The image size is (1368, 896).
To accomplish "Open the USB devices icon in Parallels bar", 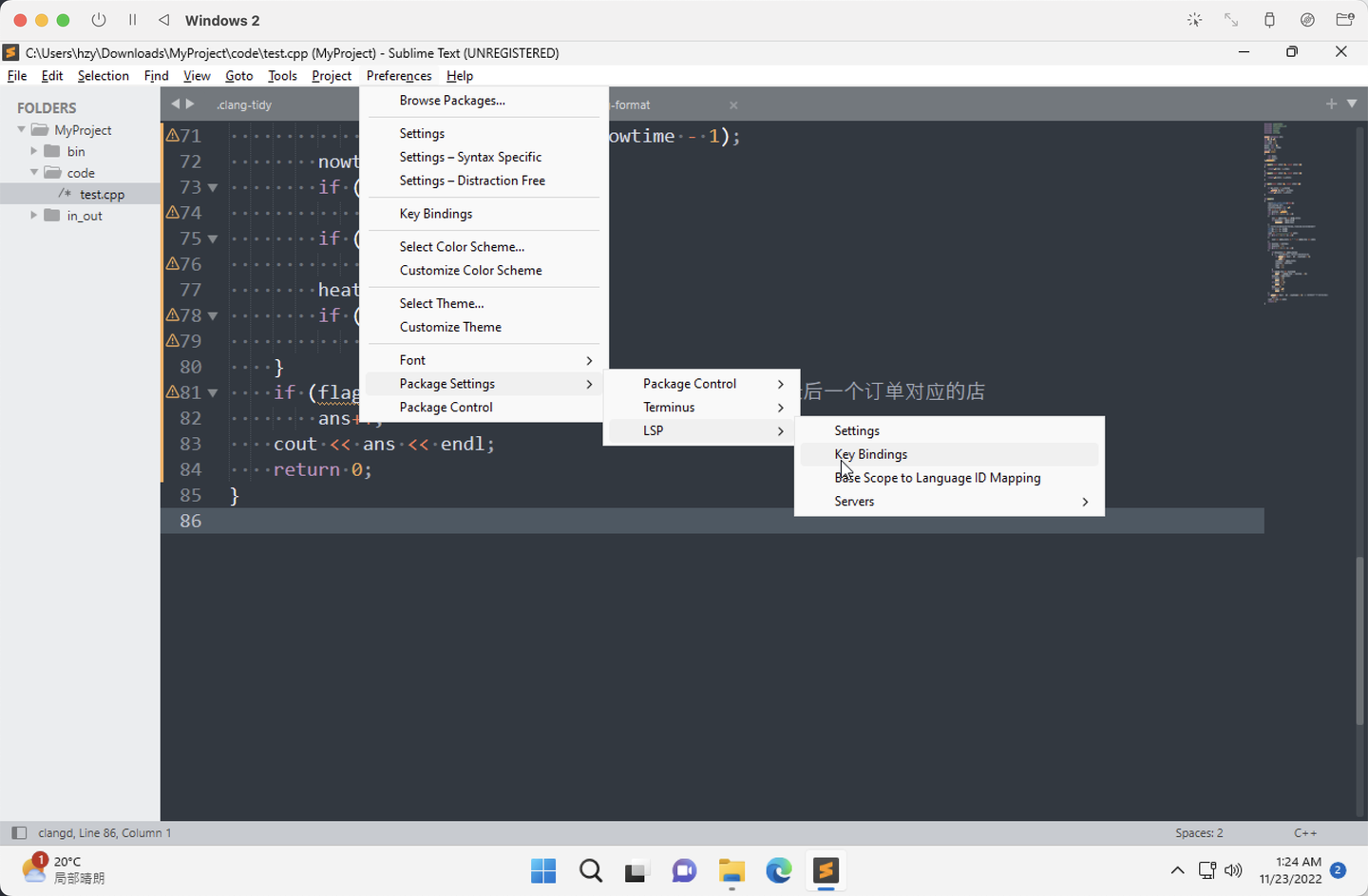I will [1269, 20].
